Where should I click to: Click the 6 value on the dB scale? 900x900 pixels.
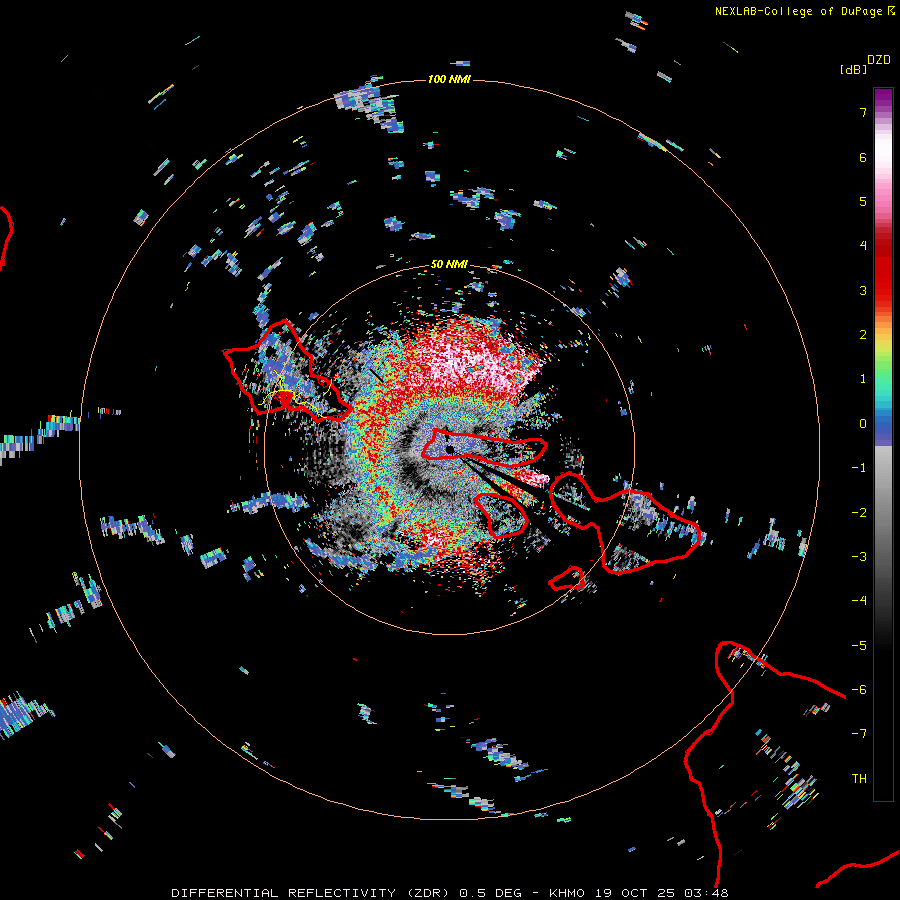(x=863, y=157)
